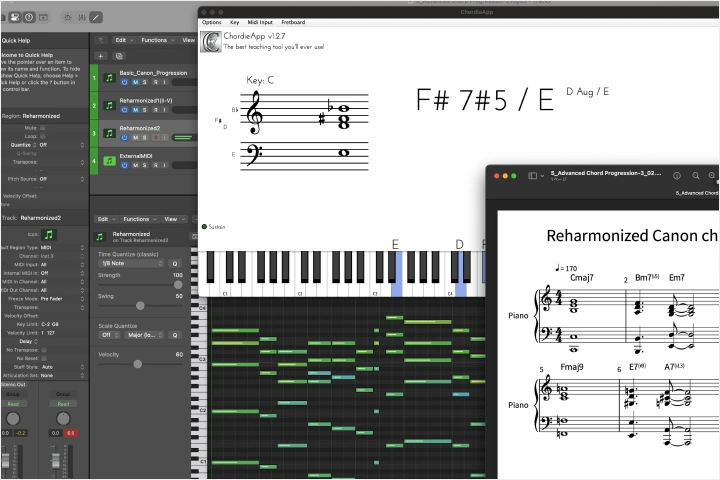Open Freeze Mode Pre Fader popup

click(62, 299)
